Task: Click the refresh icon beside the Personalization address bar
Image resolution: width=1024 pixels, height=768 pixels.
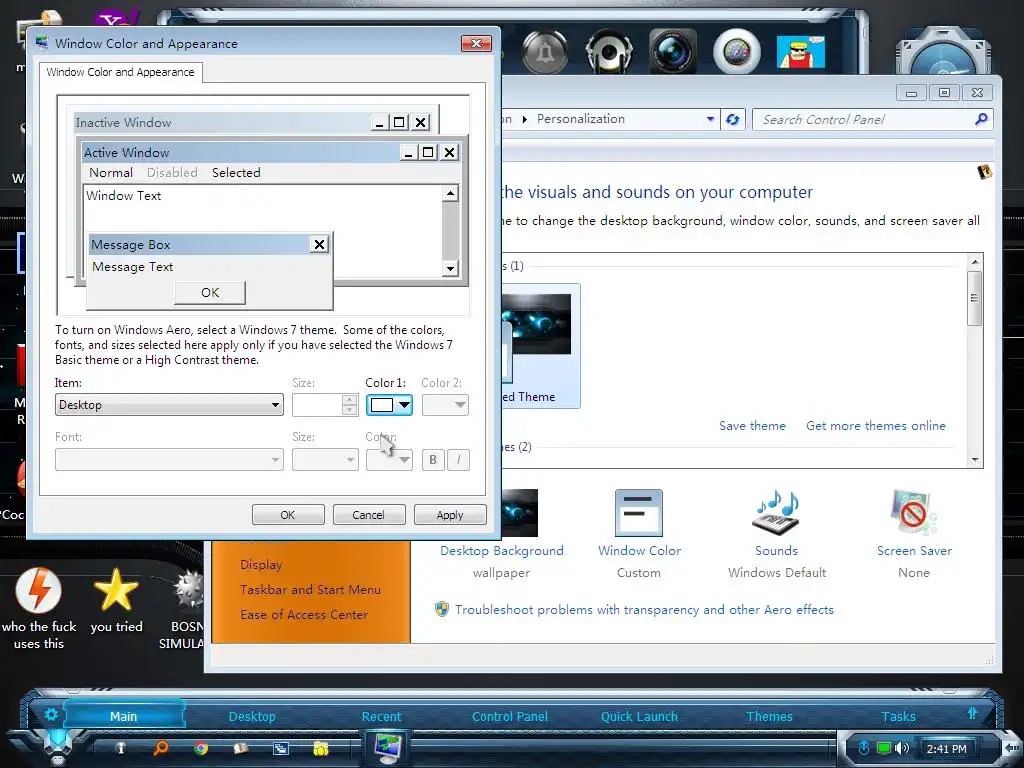Action: 733,120
